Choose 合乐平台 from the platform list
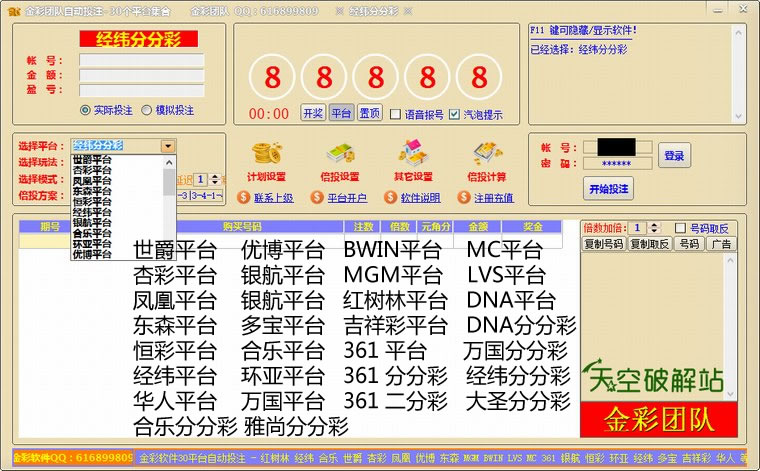Screen dimensions: 760x471 point(92,233)
